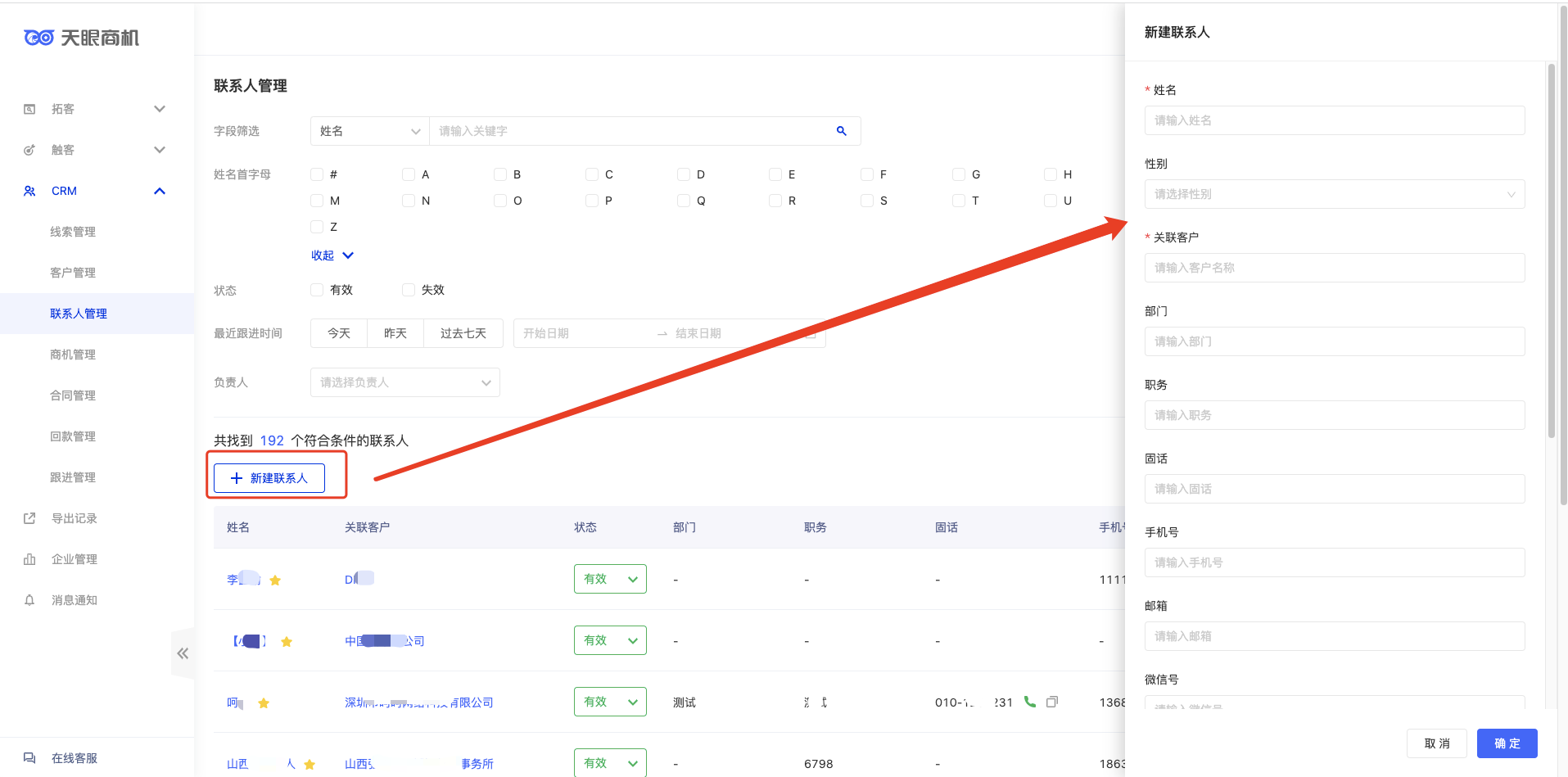Image resolution: width=1568 pixels, height=777 pixels.
Task: Click the 拓客 sidebar icon
Action: tap(29, 109)
